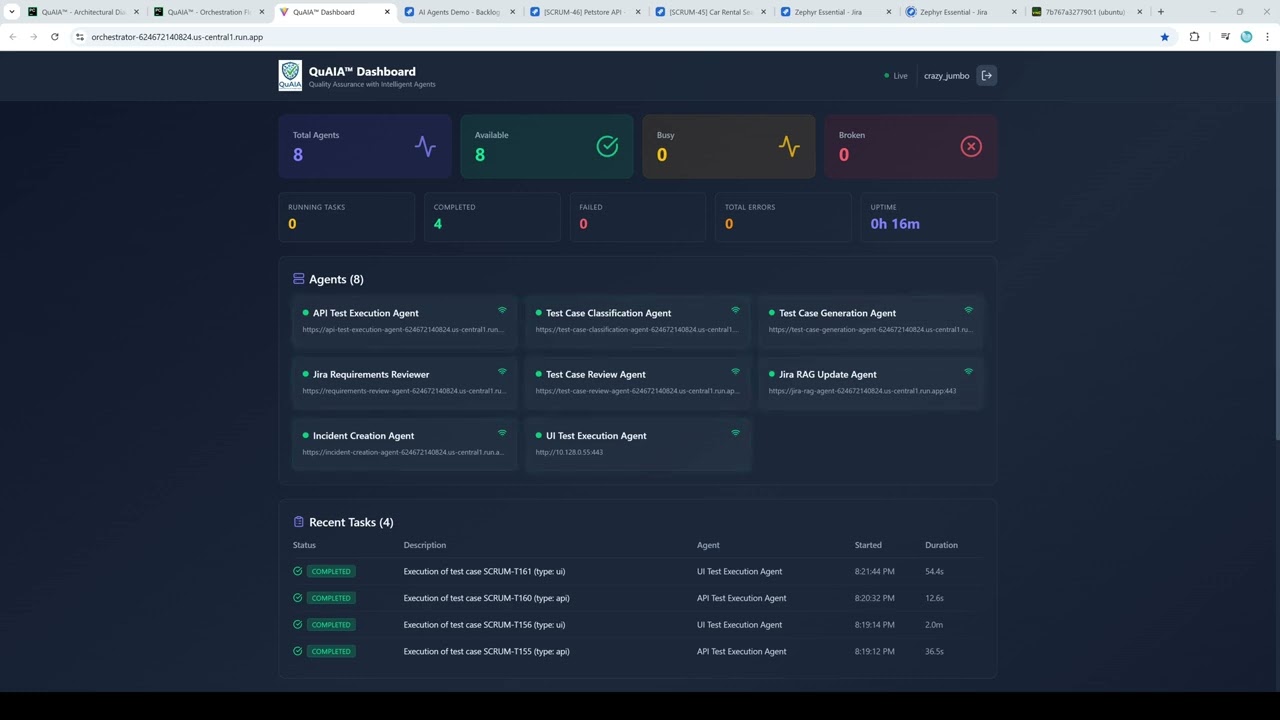Open the tab search dropdown arrow
The image size is (1280, 720).
12,12
